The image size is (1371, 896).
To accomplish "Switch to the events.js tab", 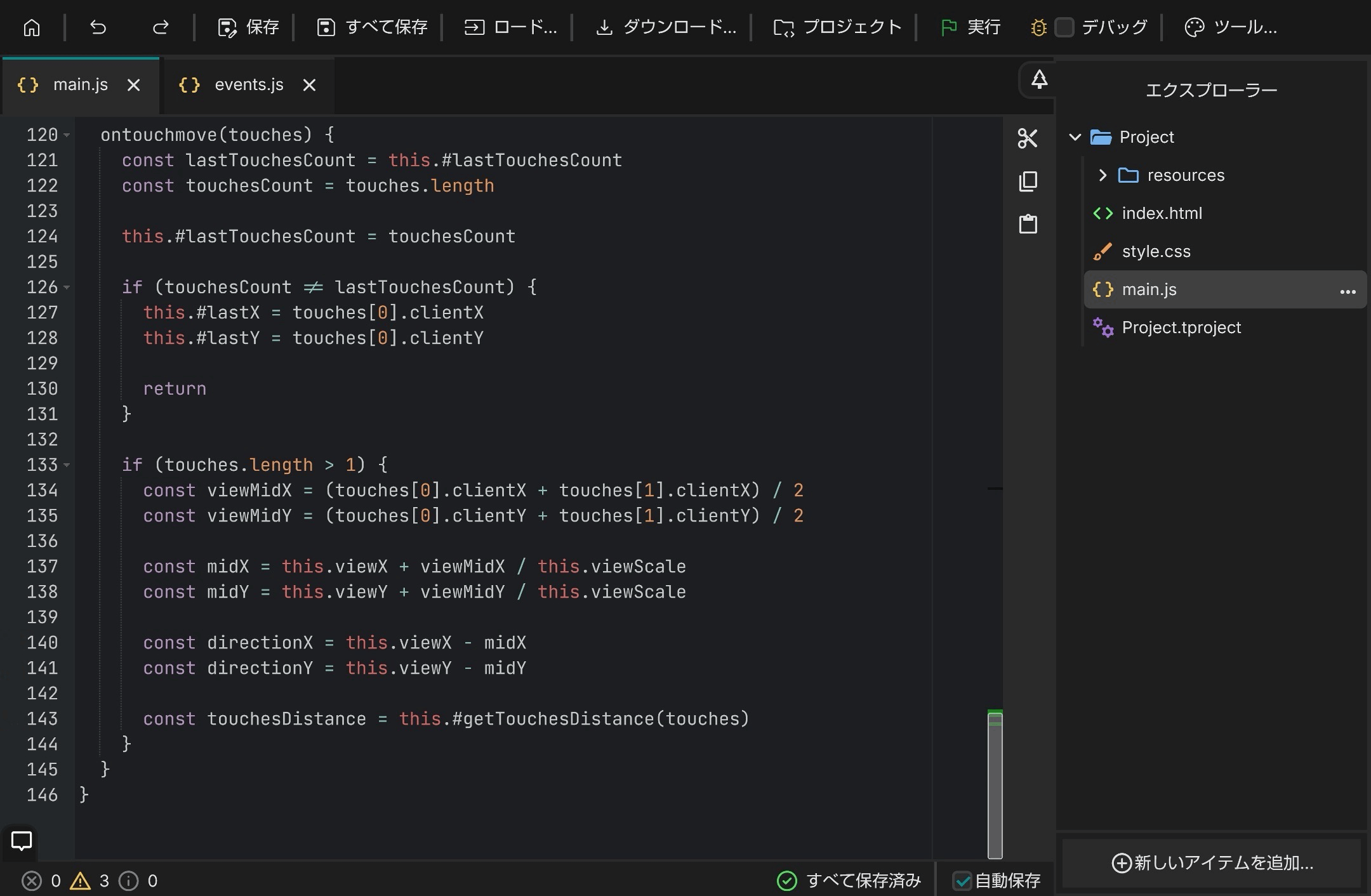I will click(x=248, y=85).
